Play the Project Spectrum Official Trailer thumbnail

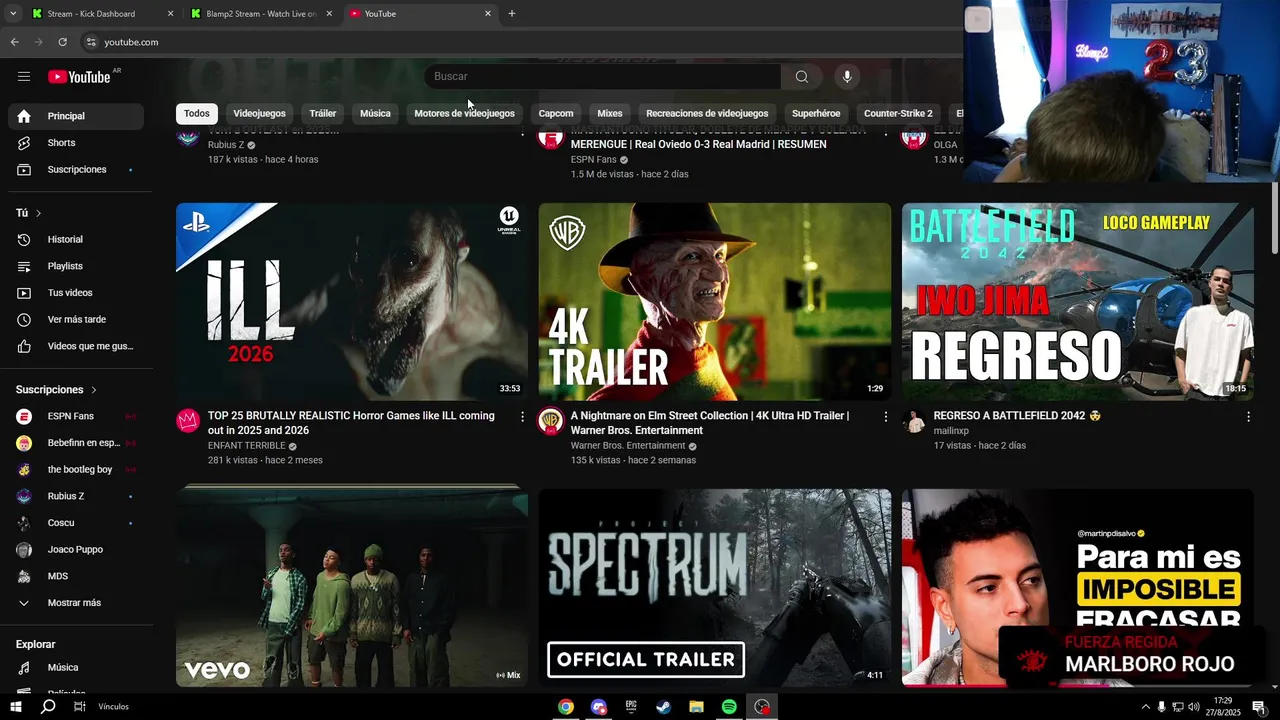click(715, 588)
